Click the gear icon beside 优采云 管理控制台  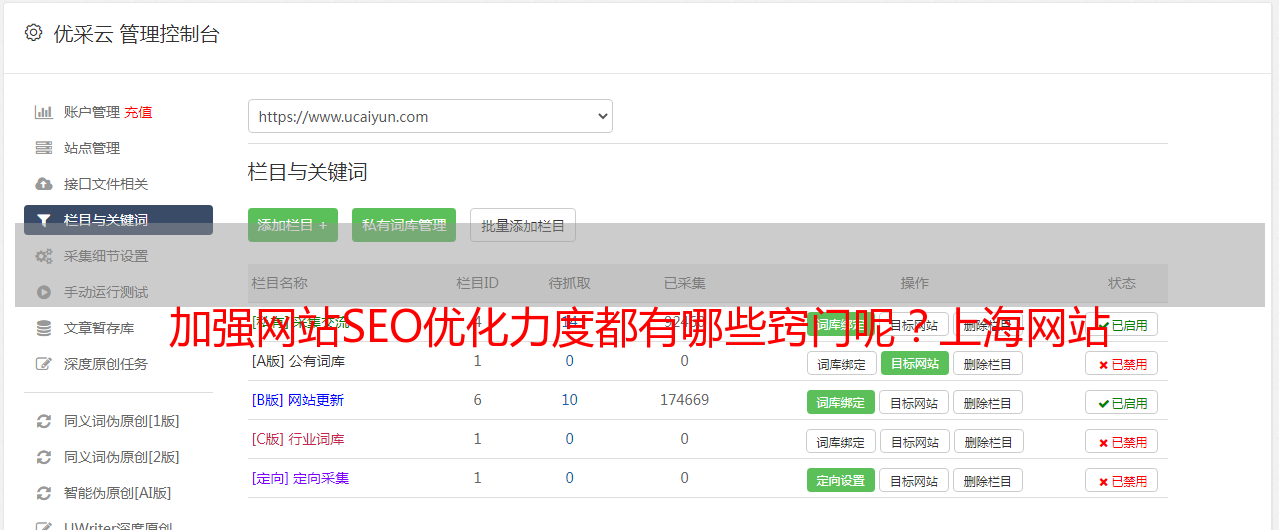pos(34,33)
